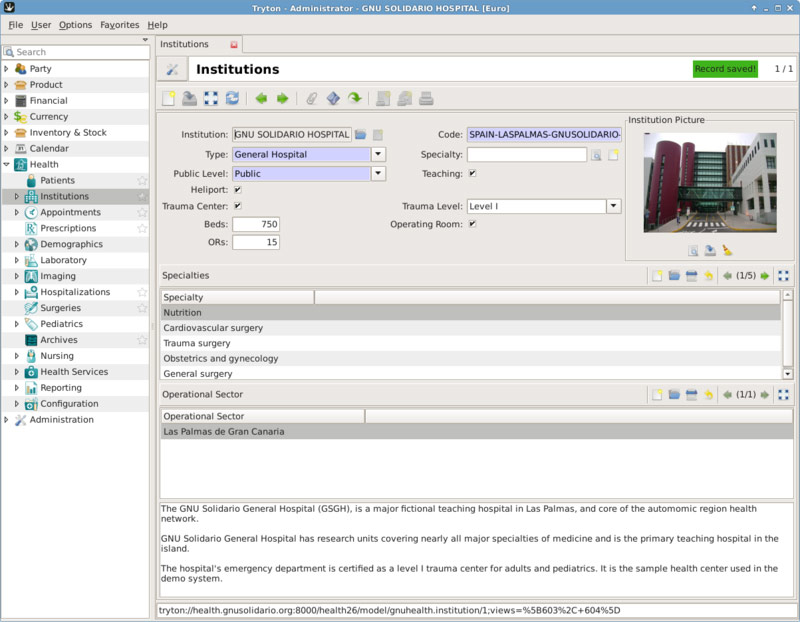The image size is (800, 622).
Task: Go to next specialty with green forward arrow
Action: (765, 275)
